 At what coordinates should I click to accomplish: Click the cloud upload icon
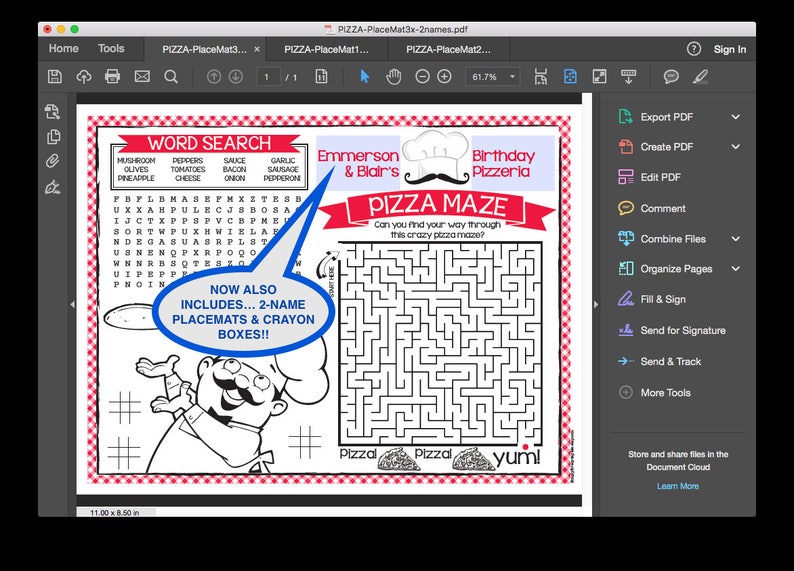tap(84, 76)
